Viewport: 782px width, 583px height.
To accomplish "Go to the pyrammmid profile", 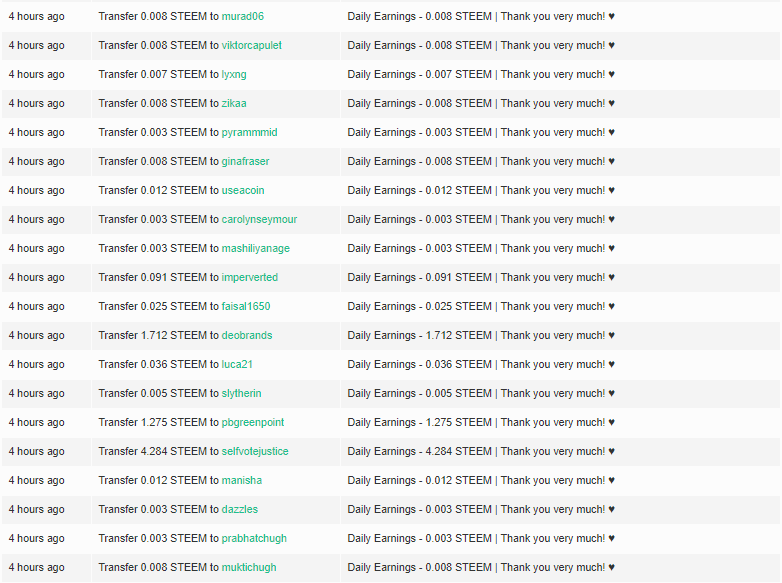I will coord(249,132).
